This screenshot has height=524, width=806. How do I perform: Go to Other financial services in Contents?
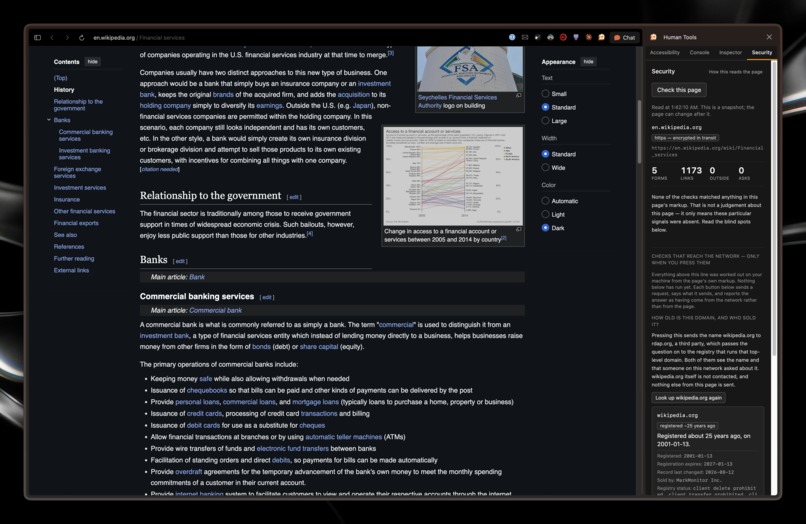coord(84,211)
